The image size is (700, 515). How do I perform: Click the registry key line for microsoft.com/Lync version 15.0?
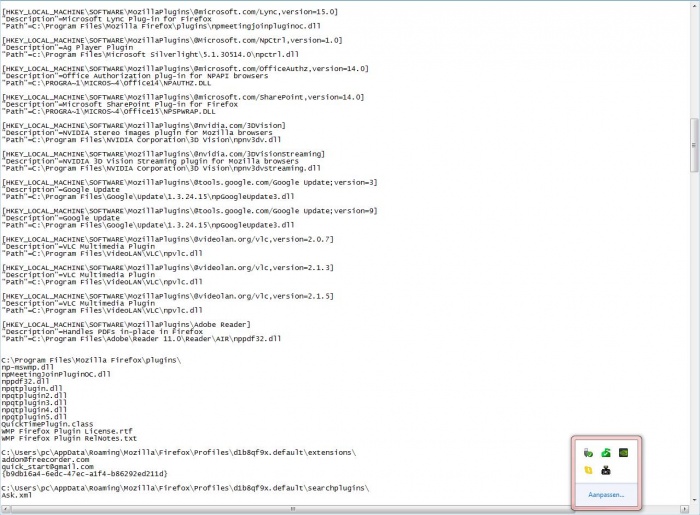170,12
